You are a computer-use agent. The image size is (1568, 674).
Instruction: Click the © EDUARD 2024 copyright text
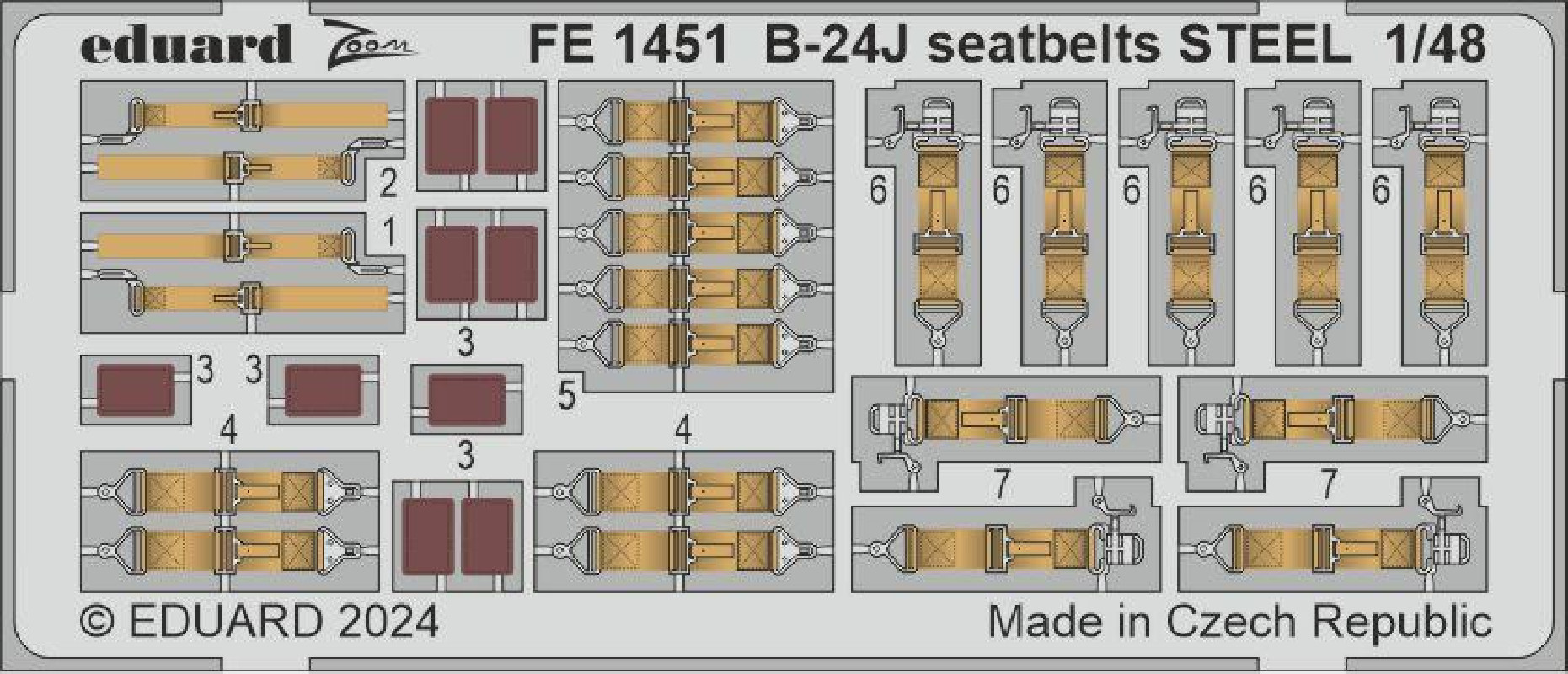[x=260, y=623]
